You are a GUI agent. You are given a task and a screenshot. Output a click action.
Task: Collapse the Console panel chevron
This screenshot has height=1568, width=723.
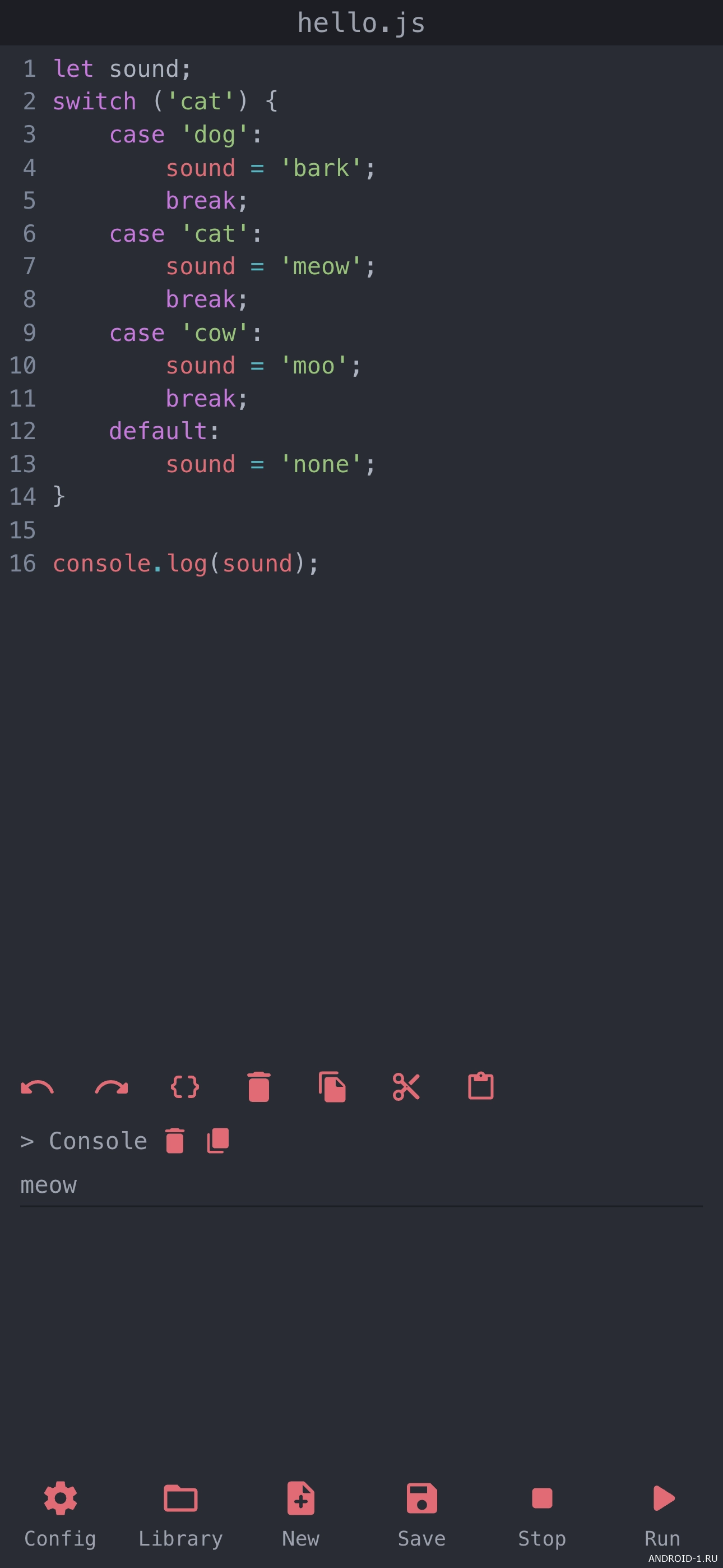coord(27,1141)
